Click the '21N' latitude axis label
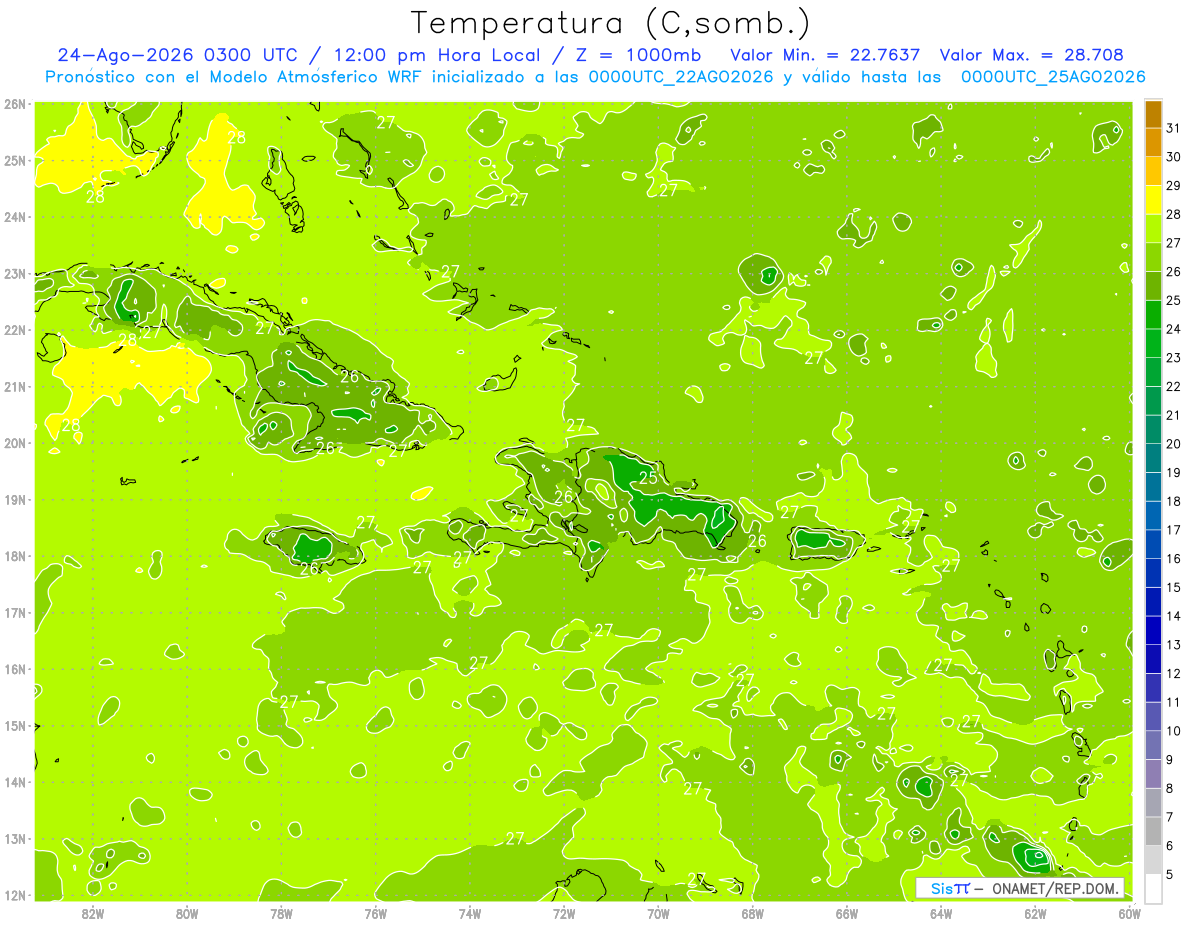 pos(14,386)
